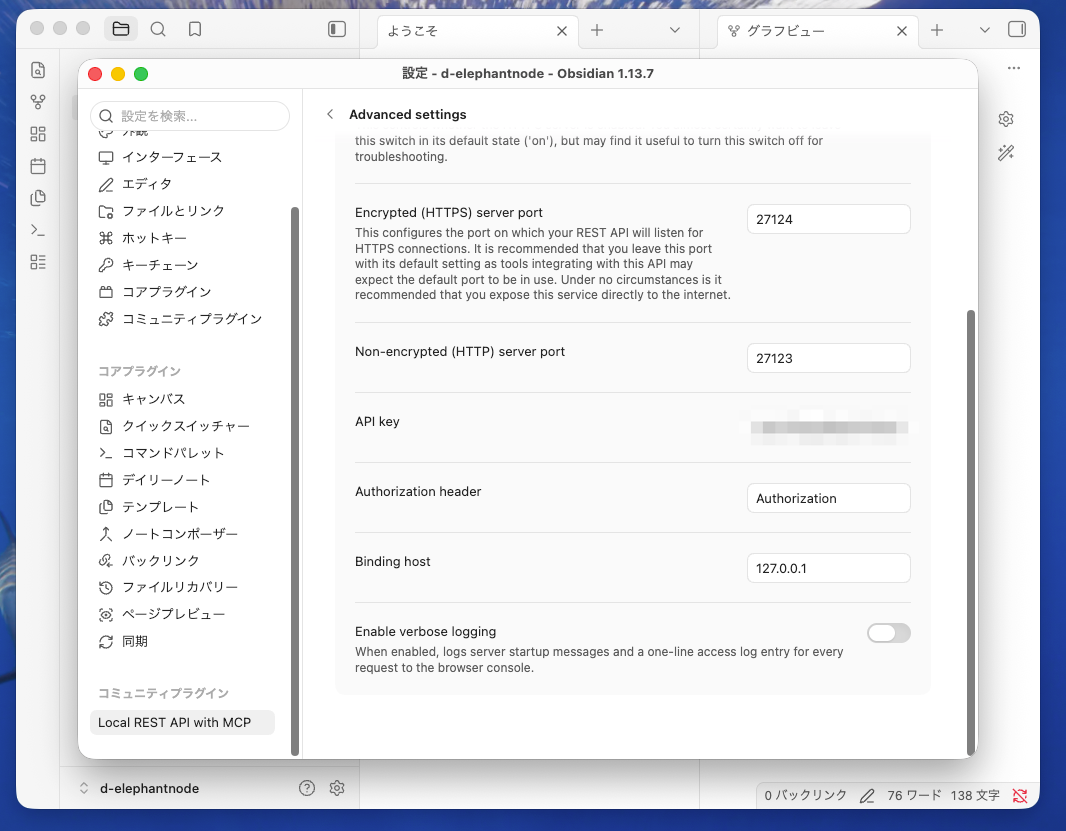
Task: Create new canvas ribbon icon
Action: 38,134
